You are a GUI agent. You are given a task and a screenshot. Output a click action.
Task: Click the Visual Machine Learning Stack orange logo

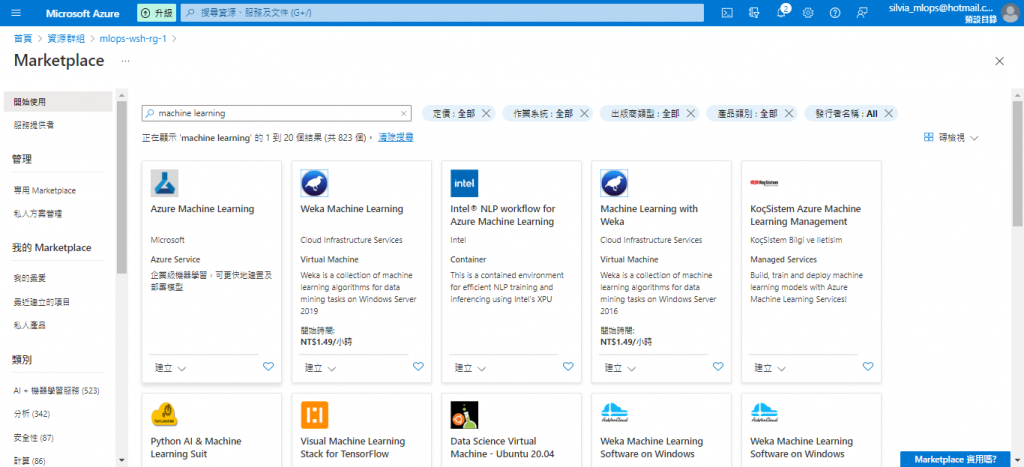click(x=314, y=415)
